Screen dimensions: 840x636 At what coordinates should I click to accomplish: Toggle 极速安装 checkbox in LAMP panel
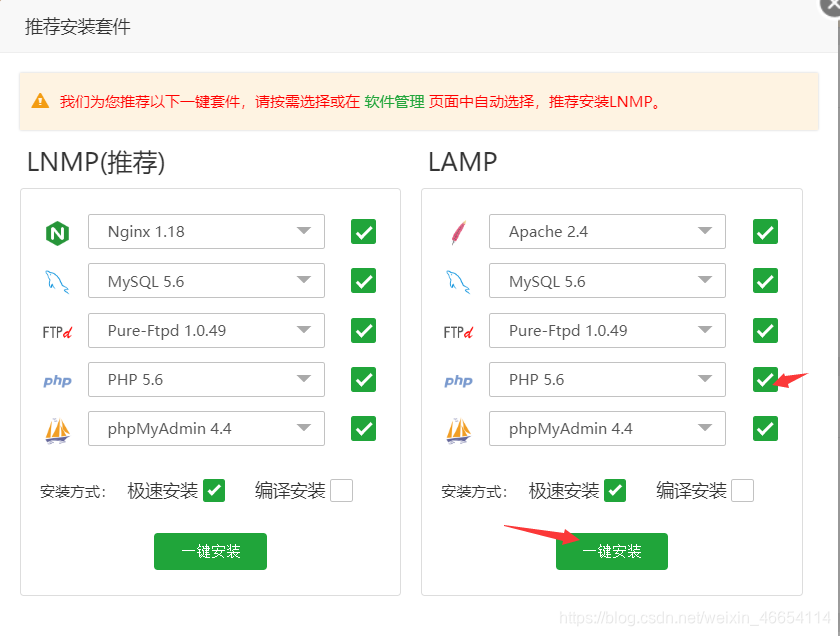click(615, 490)
